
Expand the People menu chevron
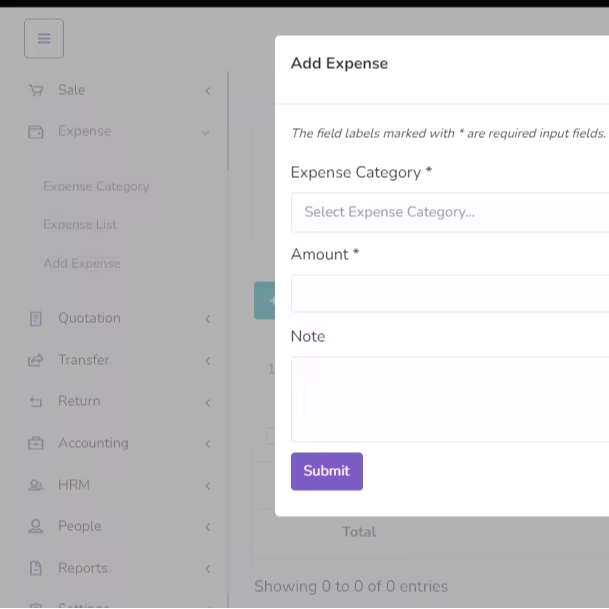pyautogui.click(x=208, y=527)
